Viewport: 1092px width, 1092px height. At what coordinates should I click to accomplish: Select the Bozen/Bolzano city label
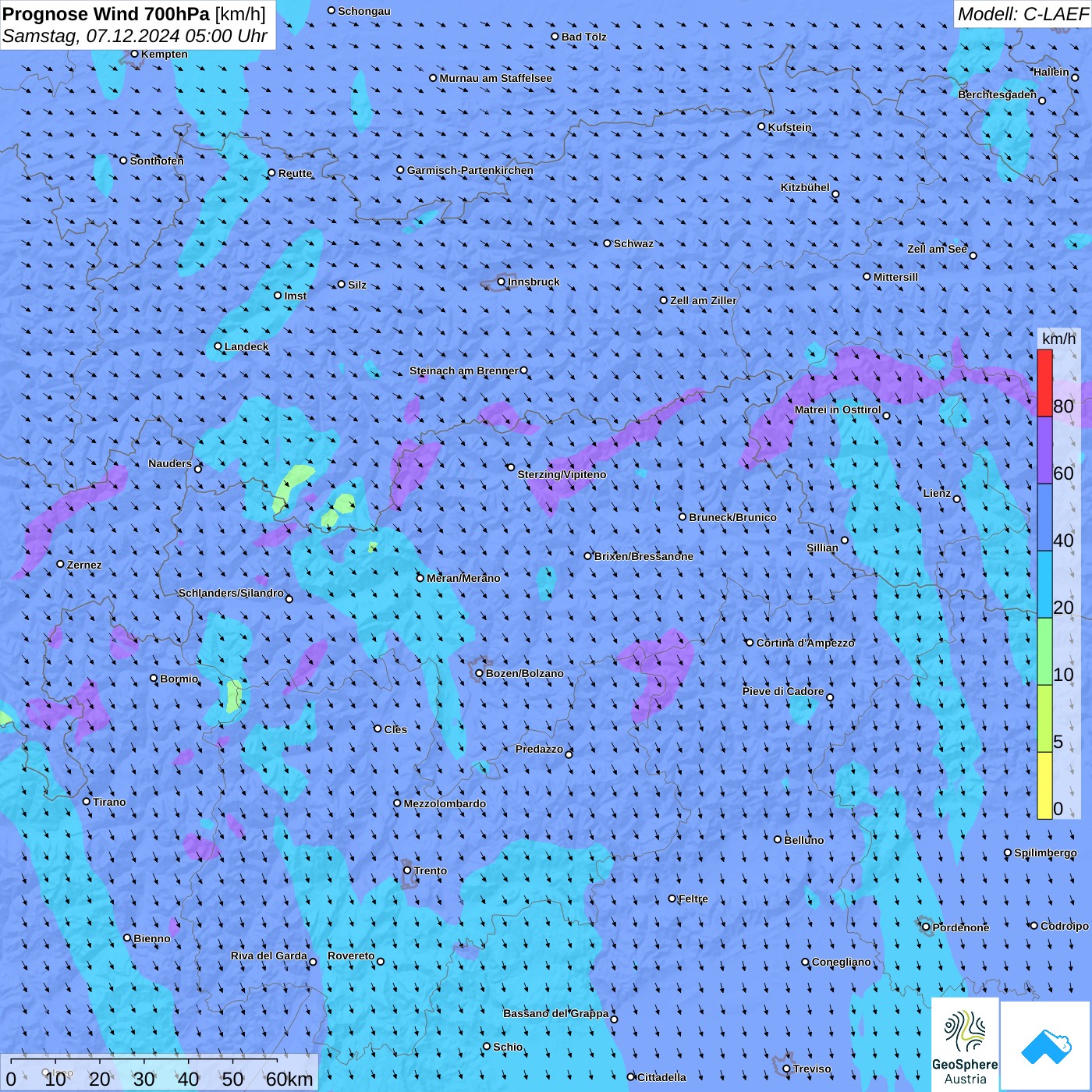point(524,673)
